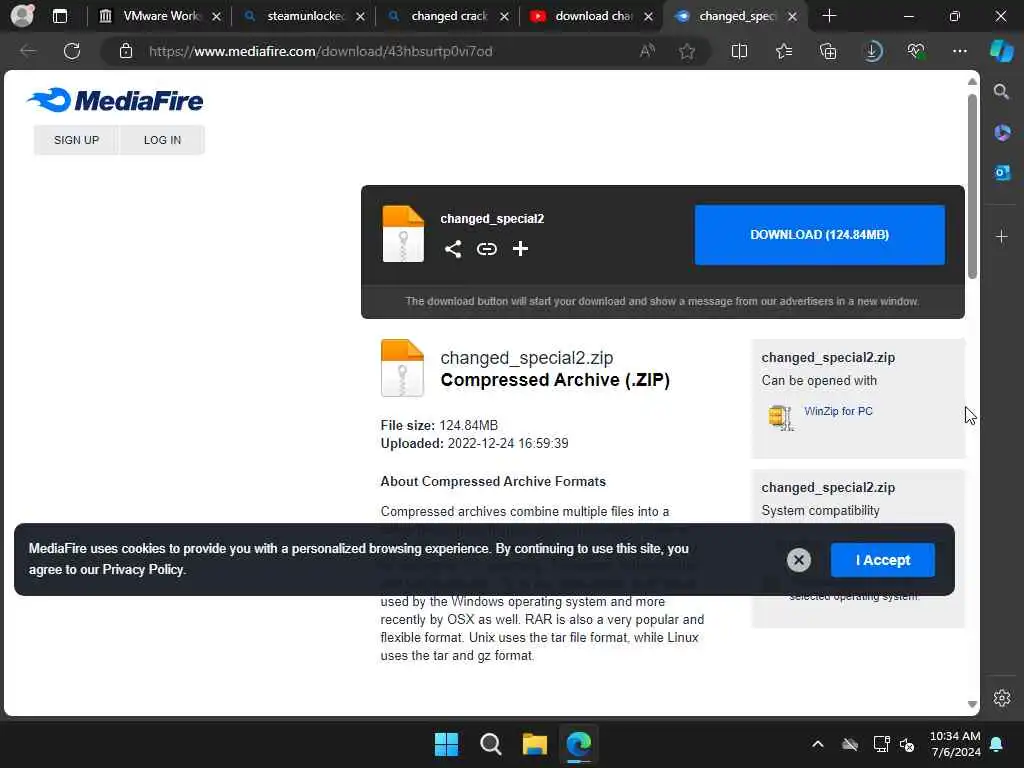Click the 'changed_special2.zip' file name heading
The image size is (1024, 768).
[x=526, y=358]
